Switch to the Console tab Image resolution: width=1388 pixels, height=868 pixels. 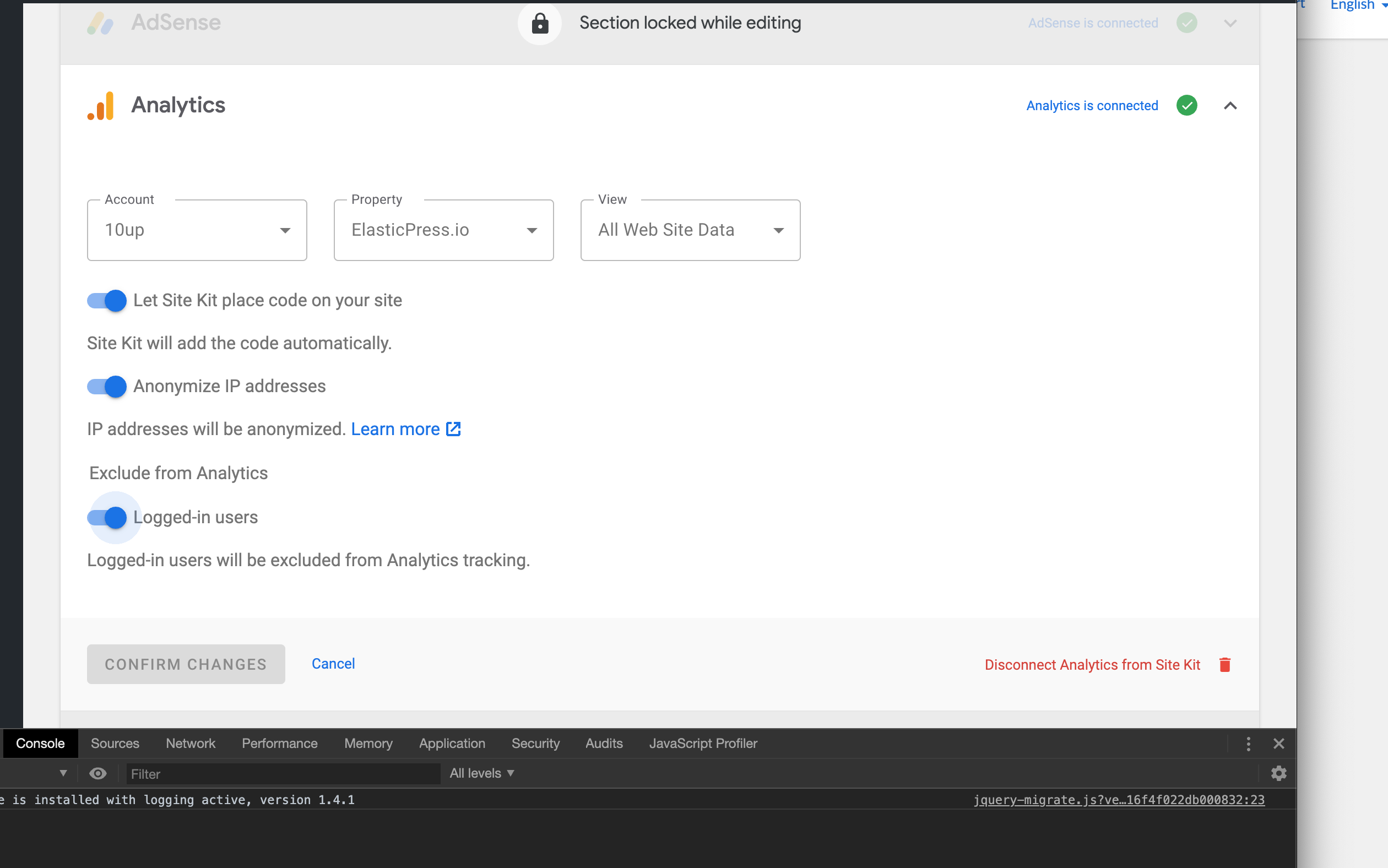(x=40, y=744)
